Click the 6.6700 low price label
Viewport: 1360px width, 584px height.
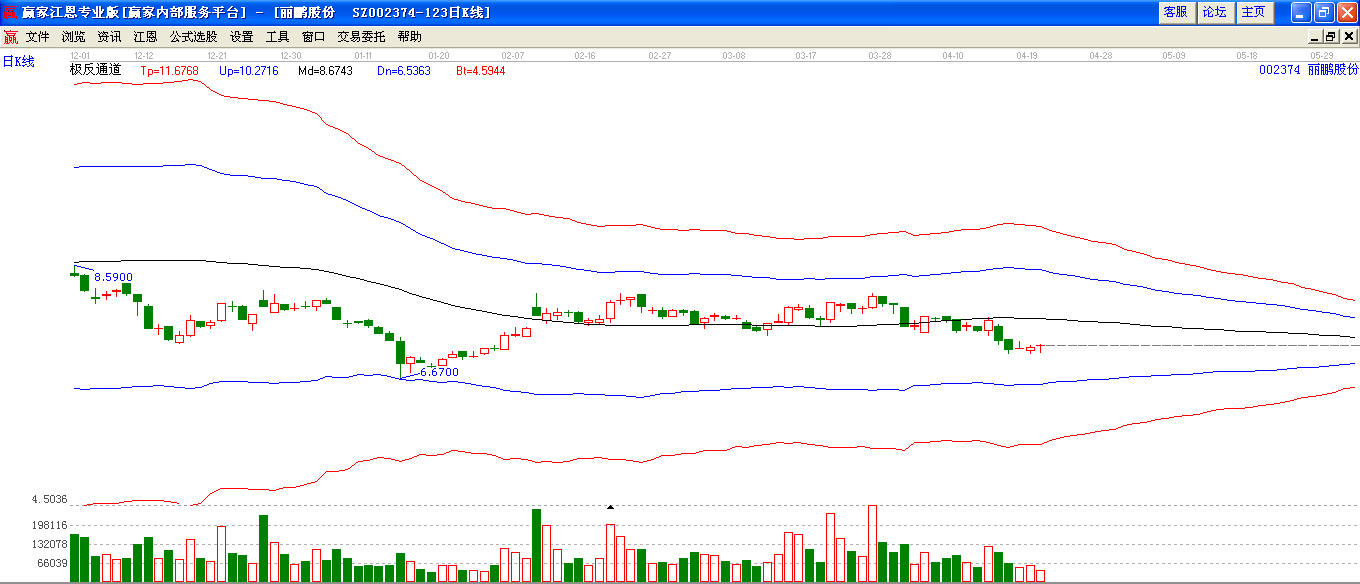click(439, 372)
